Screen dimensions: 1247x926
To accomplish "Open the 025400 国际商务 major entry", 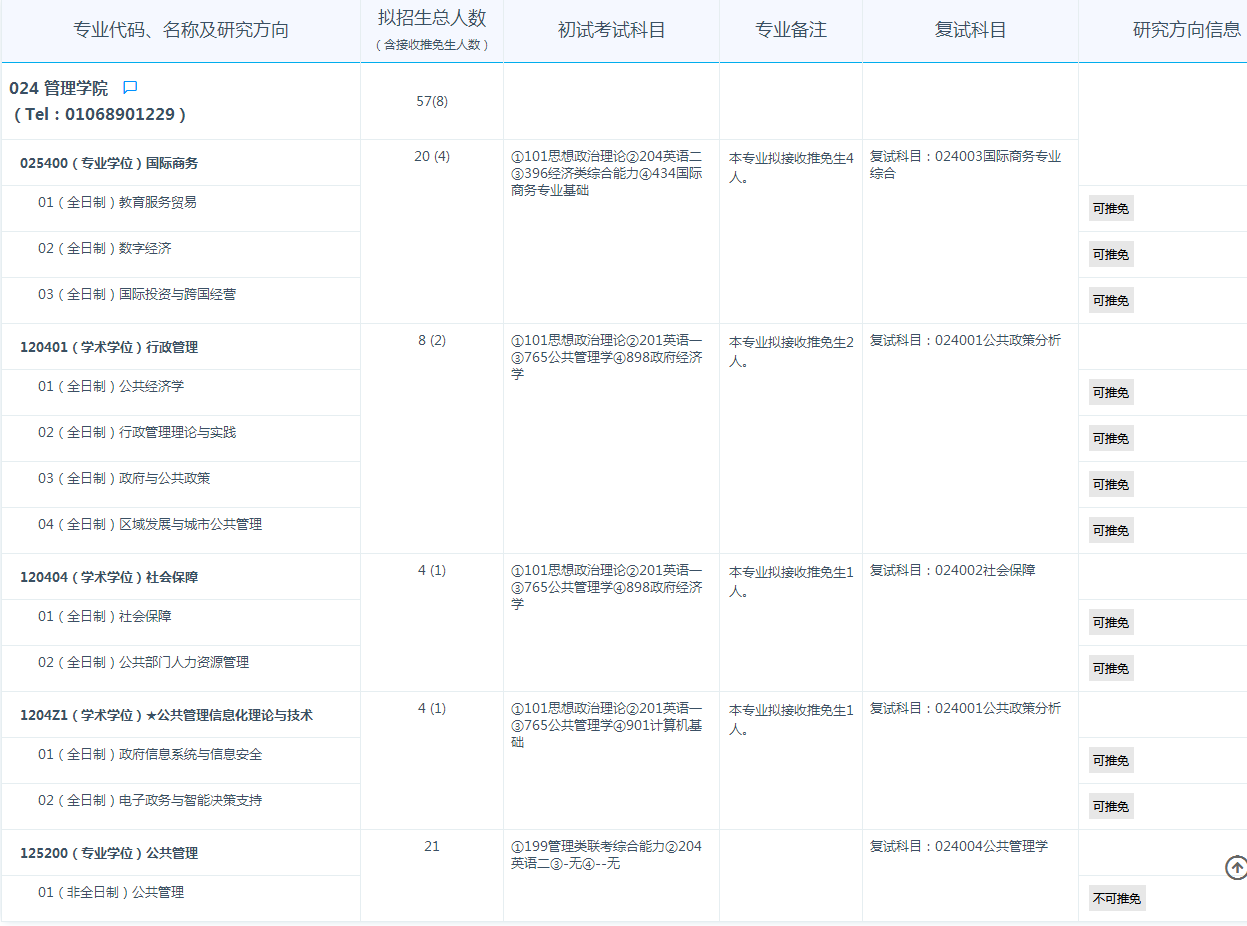I will point(109,163).
